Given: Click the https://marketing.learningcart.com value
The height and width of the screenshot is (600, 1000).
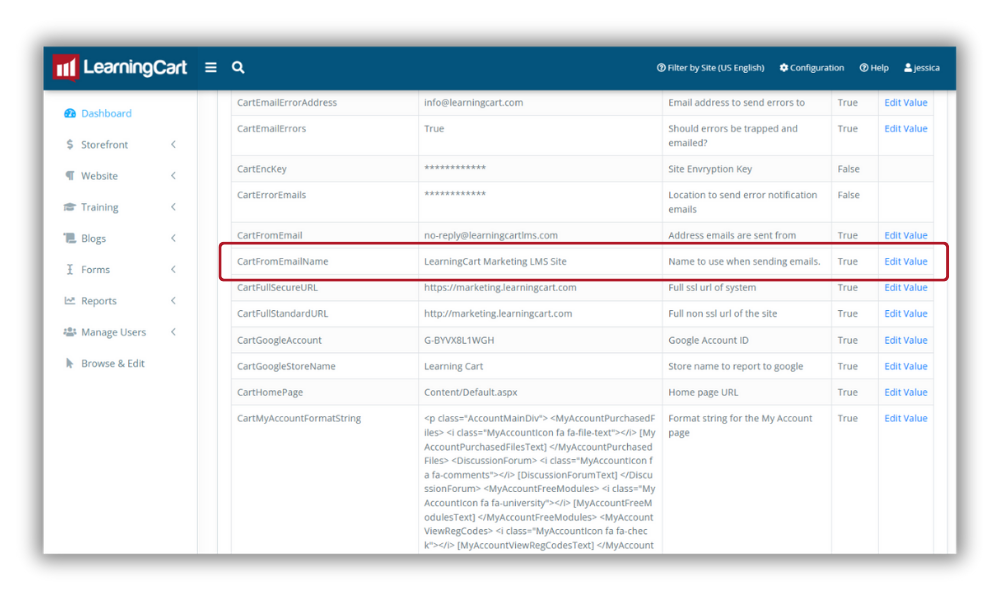Looking at the screenshot, I should pos(500,287).
